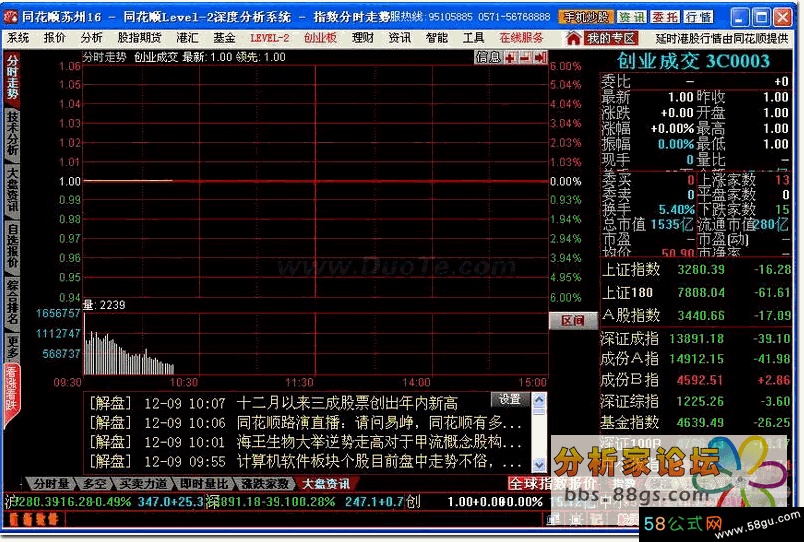Open the 在线服务 menu
Image resolution: width=804 pixels, height=542 pixels.
click(x=521, y=37)
